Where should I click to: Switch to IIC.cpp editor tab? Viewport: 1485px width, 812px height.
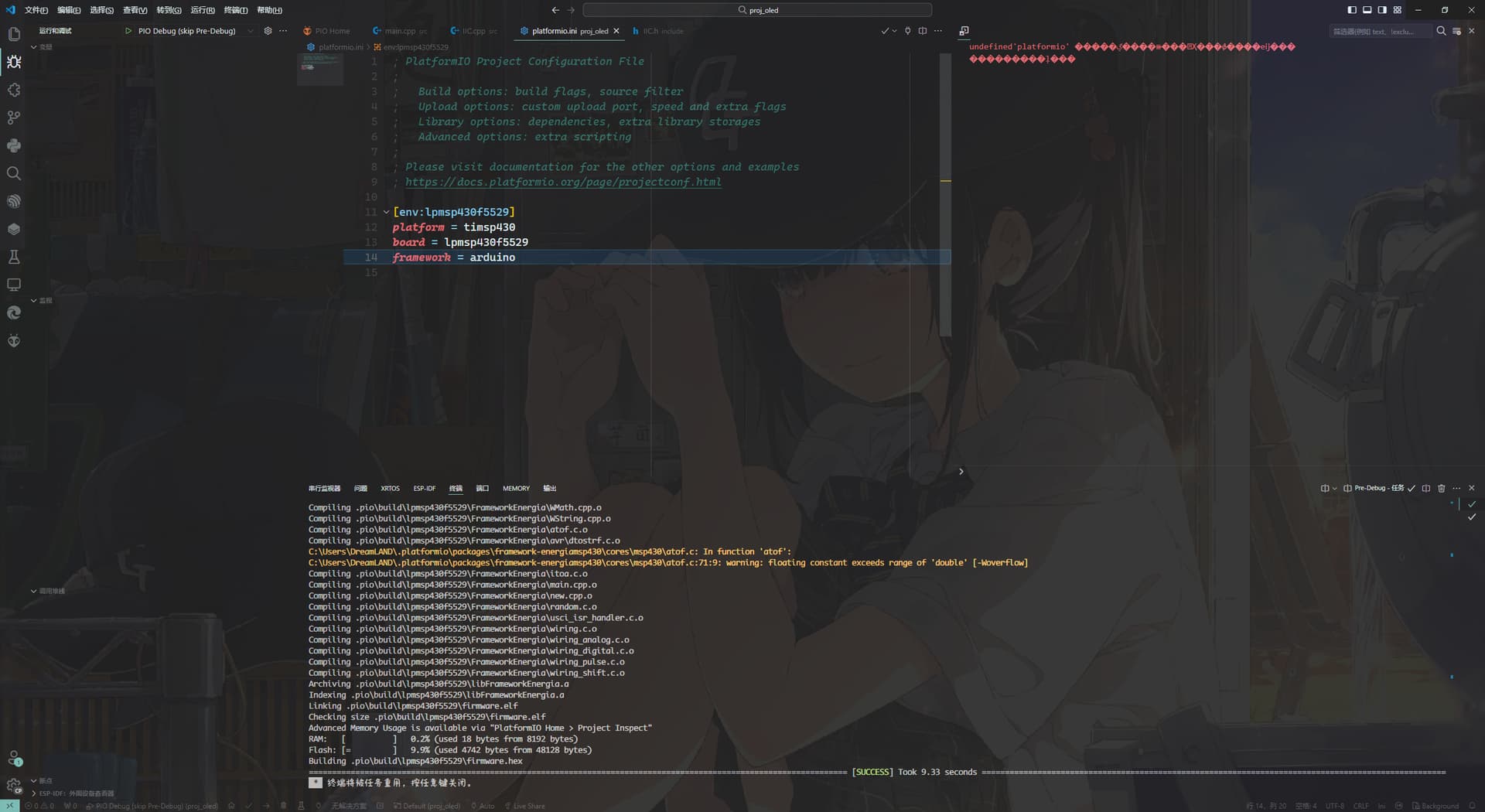[473, 31]
